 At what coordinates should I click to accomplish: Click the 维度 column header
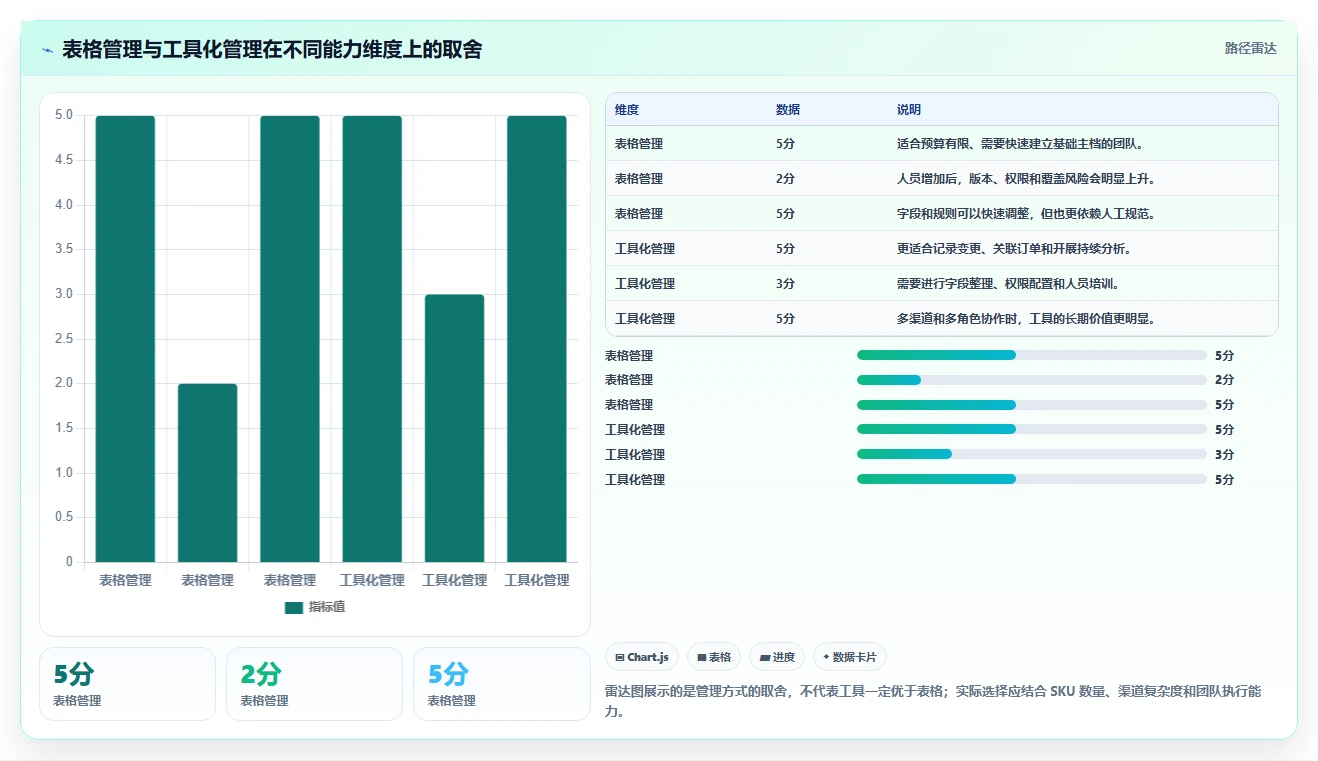[x=627, y=110]
